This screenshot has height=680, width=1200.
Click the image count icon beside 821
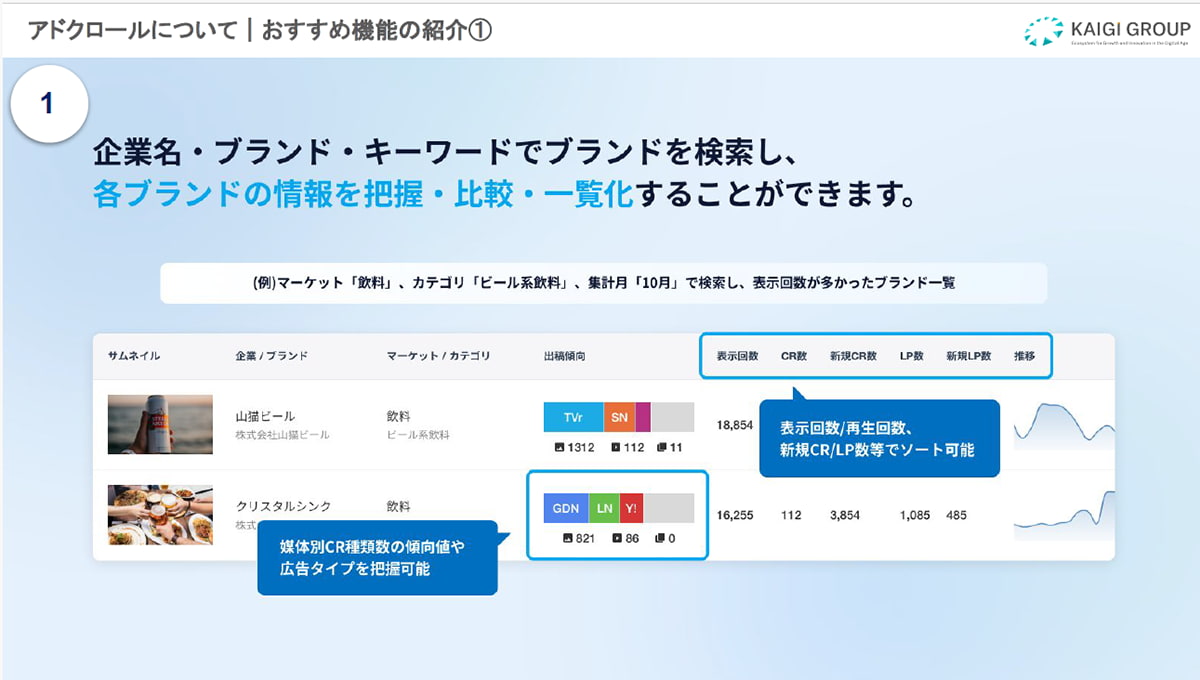[x=568, y=538]
